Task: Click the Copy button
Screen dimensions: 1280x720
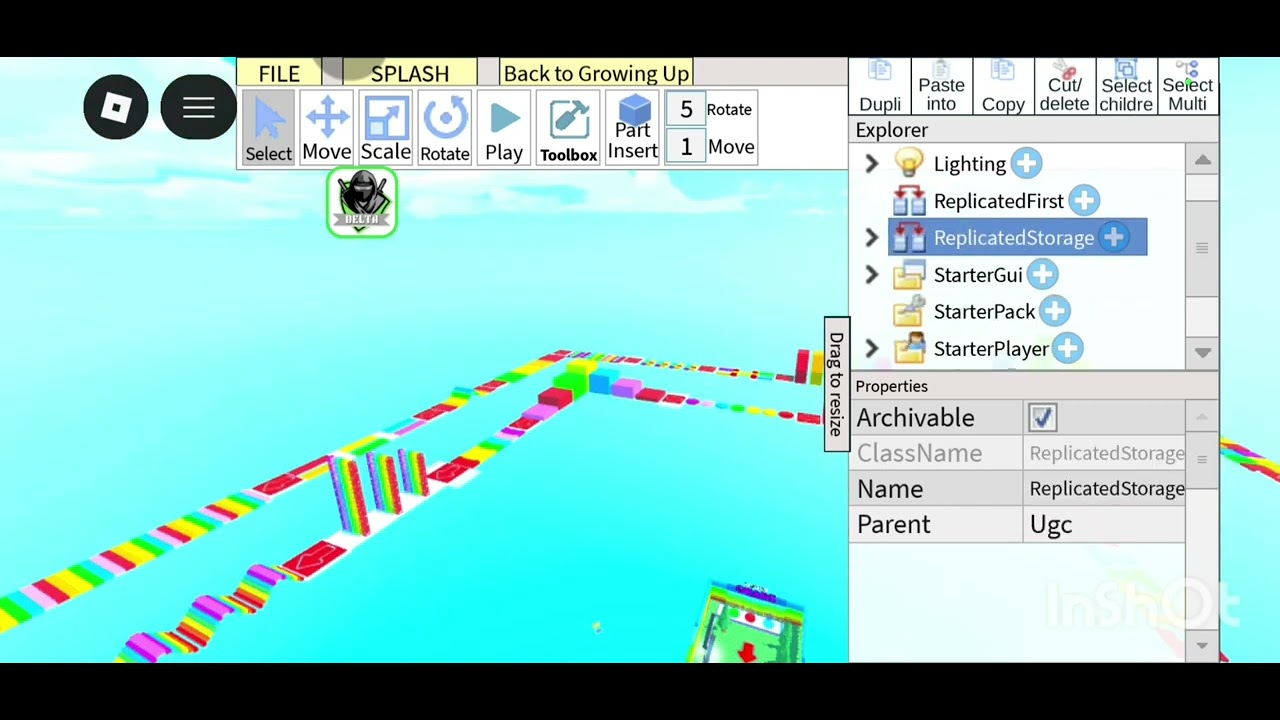Action: (x=1003, y=87)
